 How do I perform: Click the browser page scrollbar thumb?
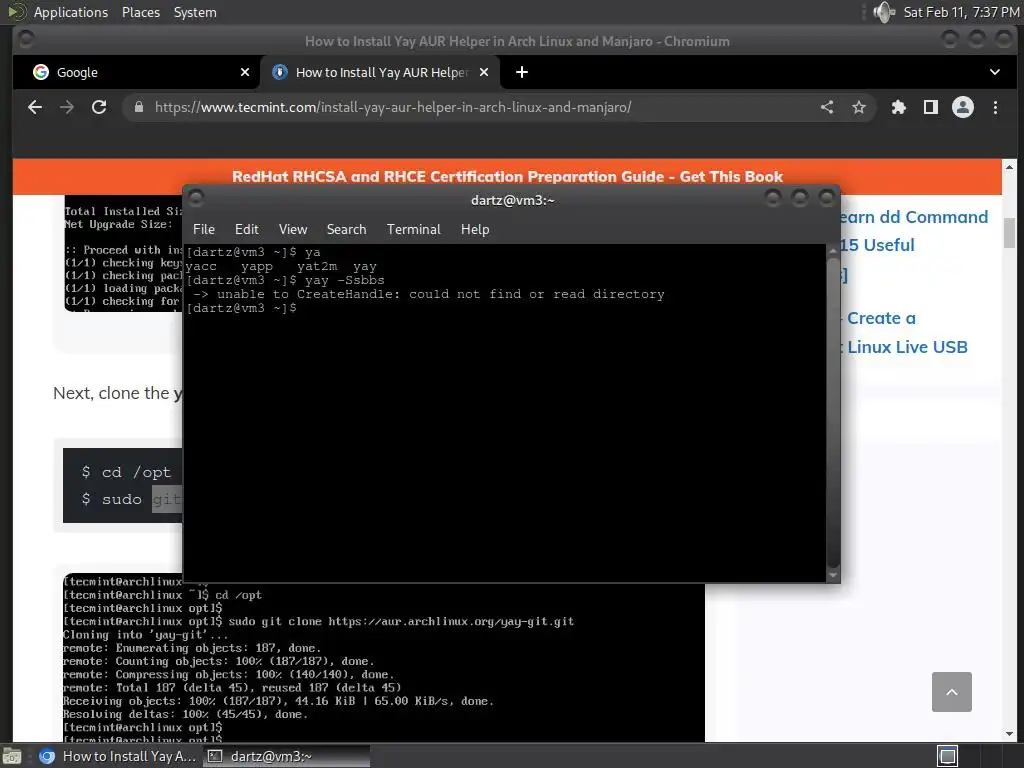1009,233
